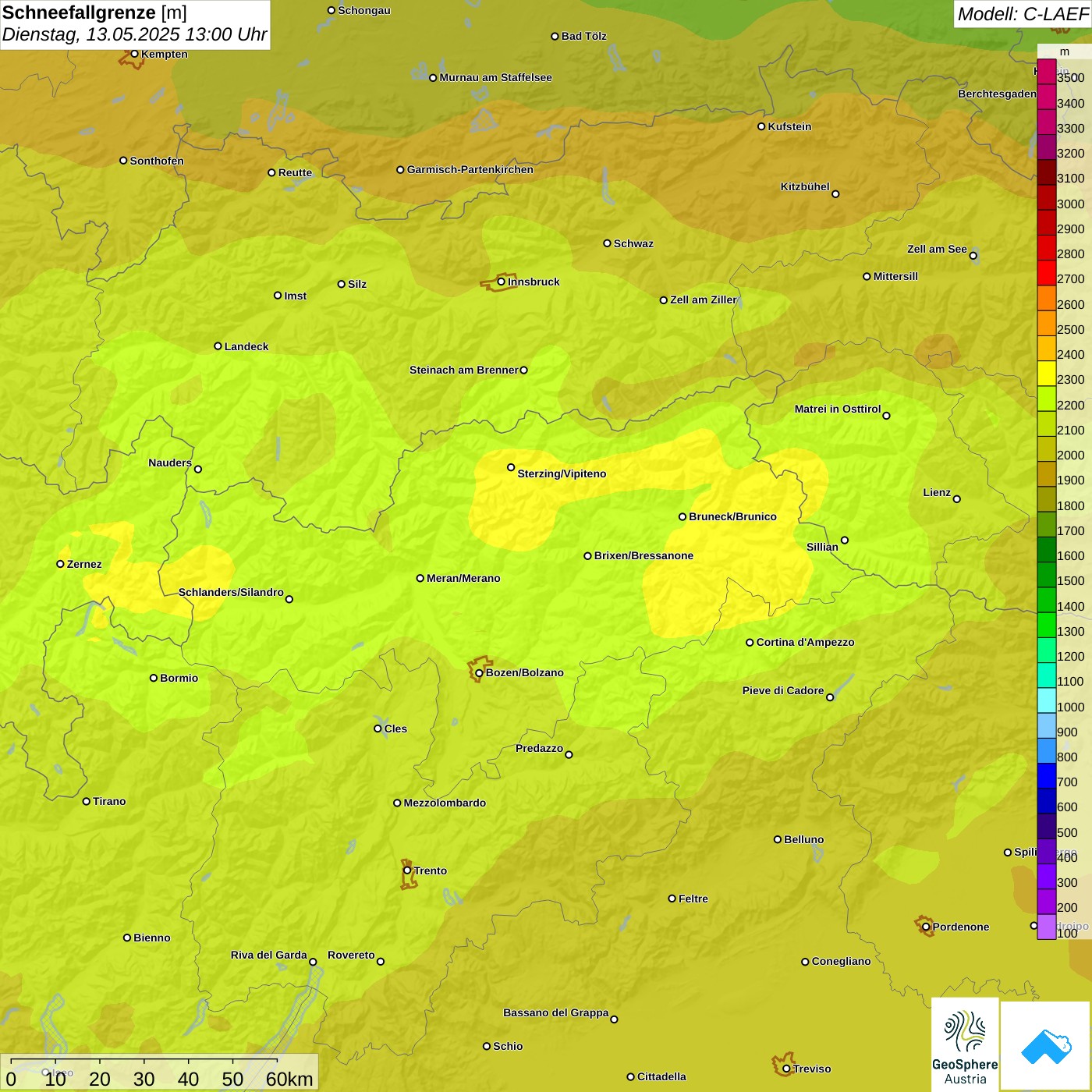Click the Garmisch-Partenkirchen label
Image resolution: width=1092 pixels, height=1092 pixels.
[470, 169]
